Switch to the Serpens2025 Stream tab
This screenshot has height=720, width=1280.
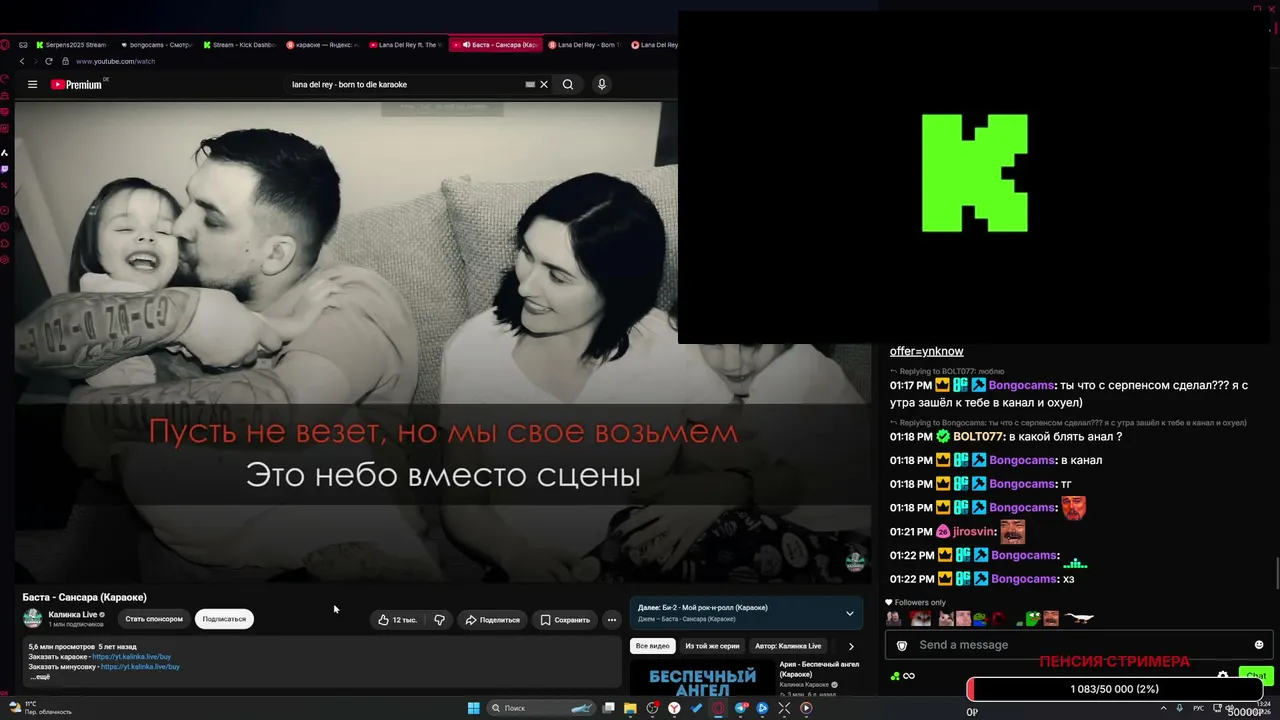coord(70,45)
